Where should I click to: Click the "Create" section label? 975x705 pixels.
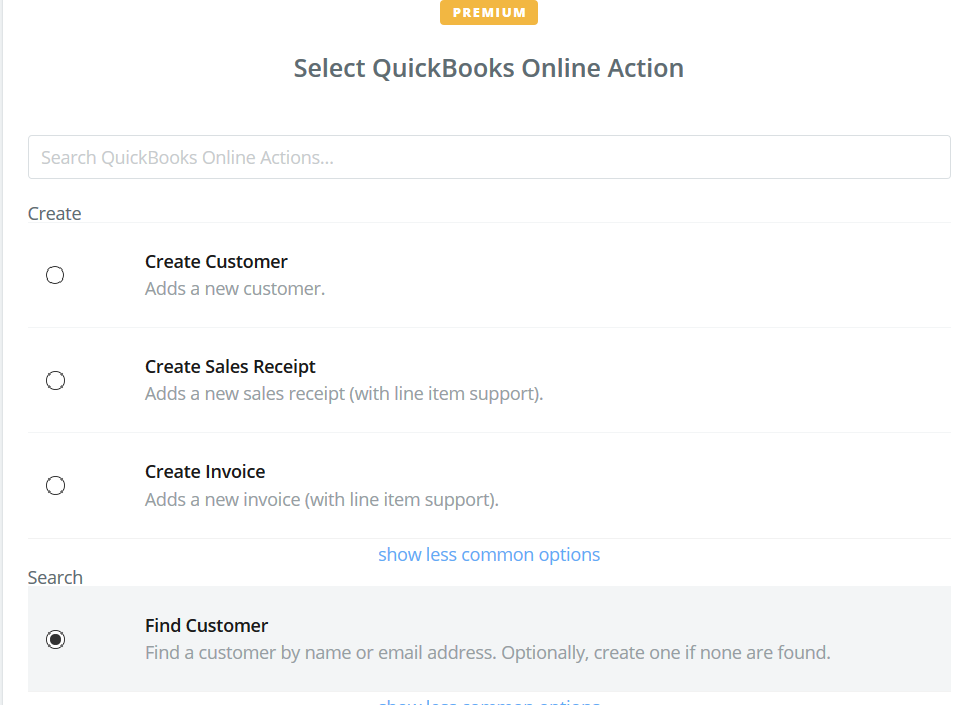tap(55, 214)
